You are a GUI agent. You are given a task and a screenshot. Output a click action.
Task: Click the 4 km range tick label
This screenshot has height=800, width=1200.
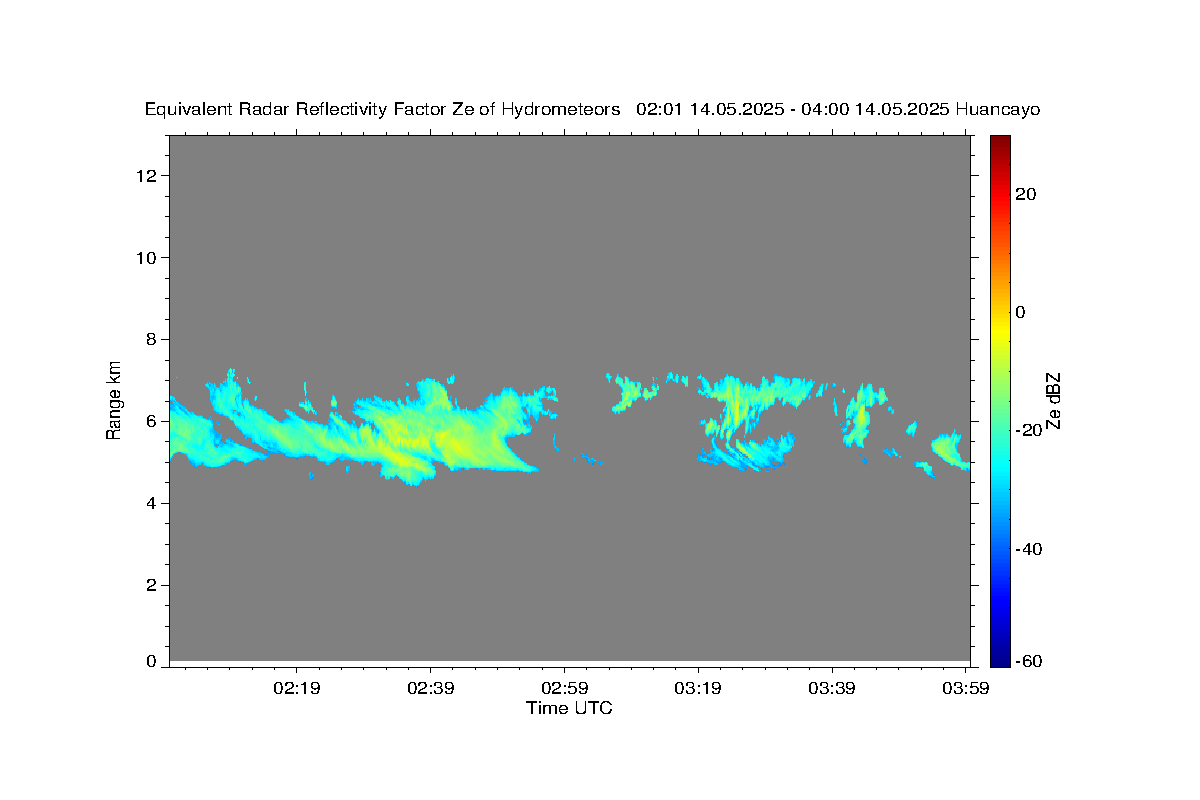[153, 503]
